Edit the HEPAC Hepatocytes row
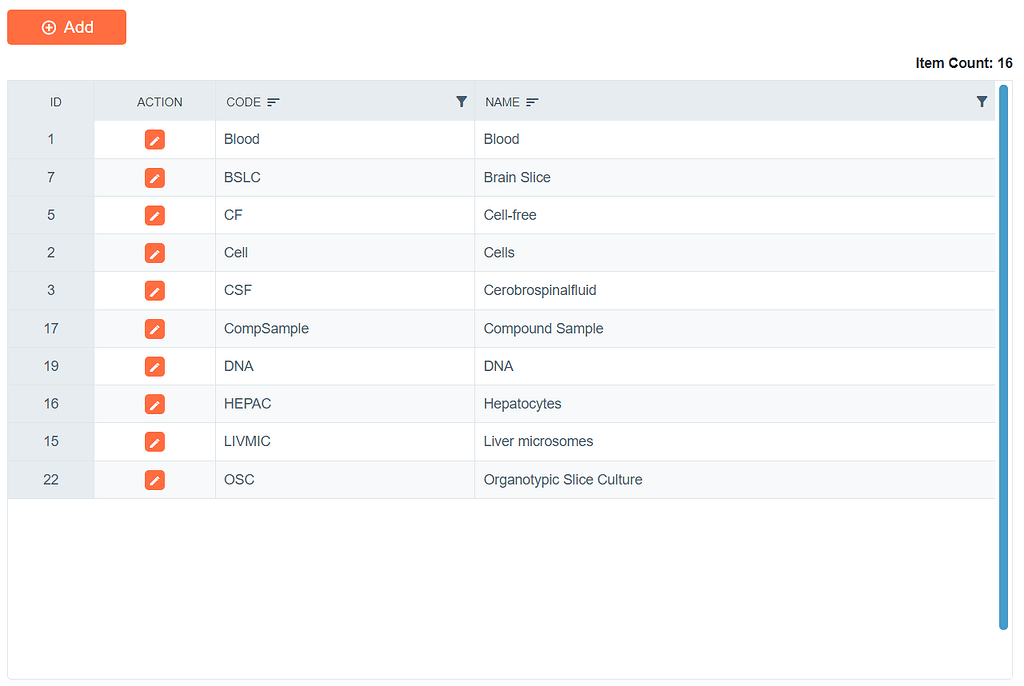 (x=154, y=404)
